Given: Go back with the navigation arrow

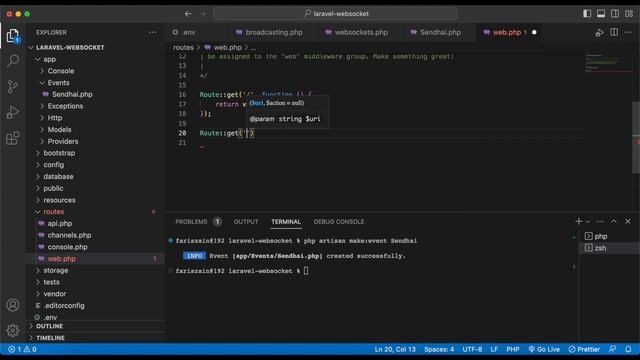Looking at the screenshot, I should tap(188, 13).
